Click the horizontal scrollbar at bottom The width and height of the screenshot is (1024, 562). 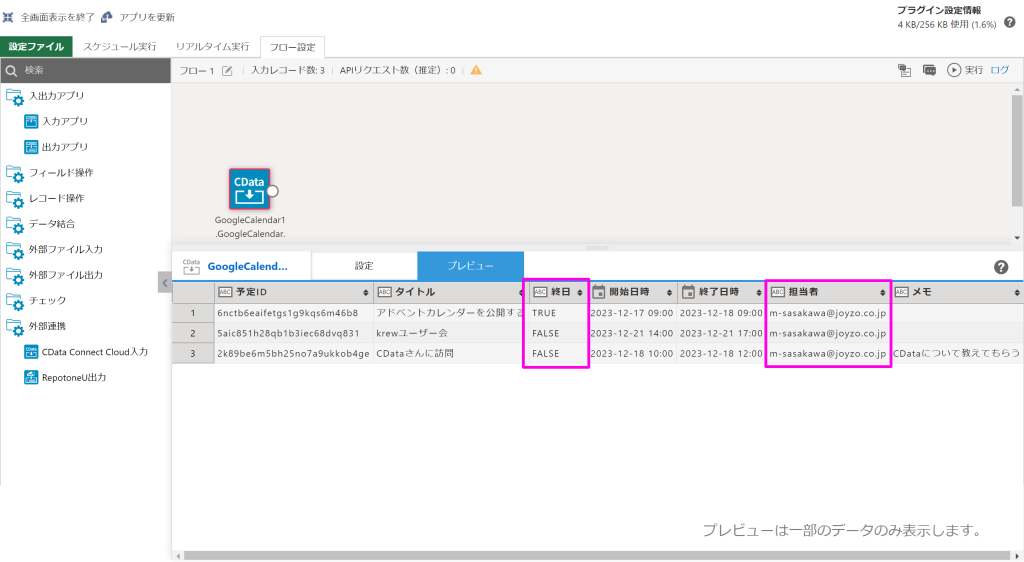(597, 555)
